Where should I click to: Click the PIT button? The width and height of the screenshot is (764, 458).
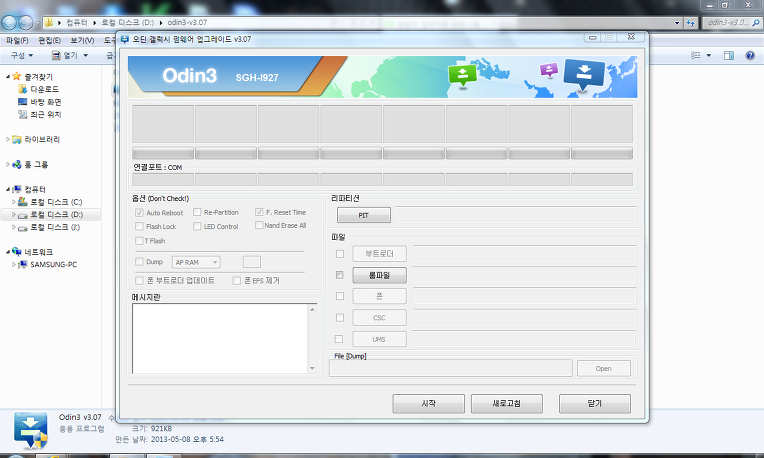tap(363, 215)
